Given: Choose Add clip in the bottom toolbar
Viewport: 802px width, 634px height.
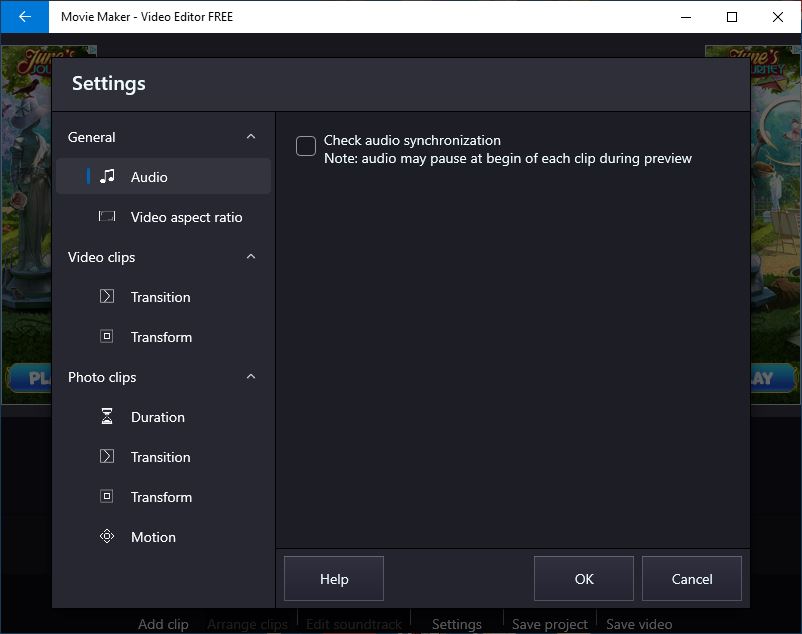Looking at the screenshot, I should 163,624.
